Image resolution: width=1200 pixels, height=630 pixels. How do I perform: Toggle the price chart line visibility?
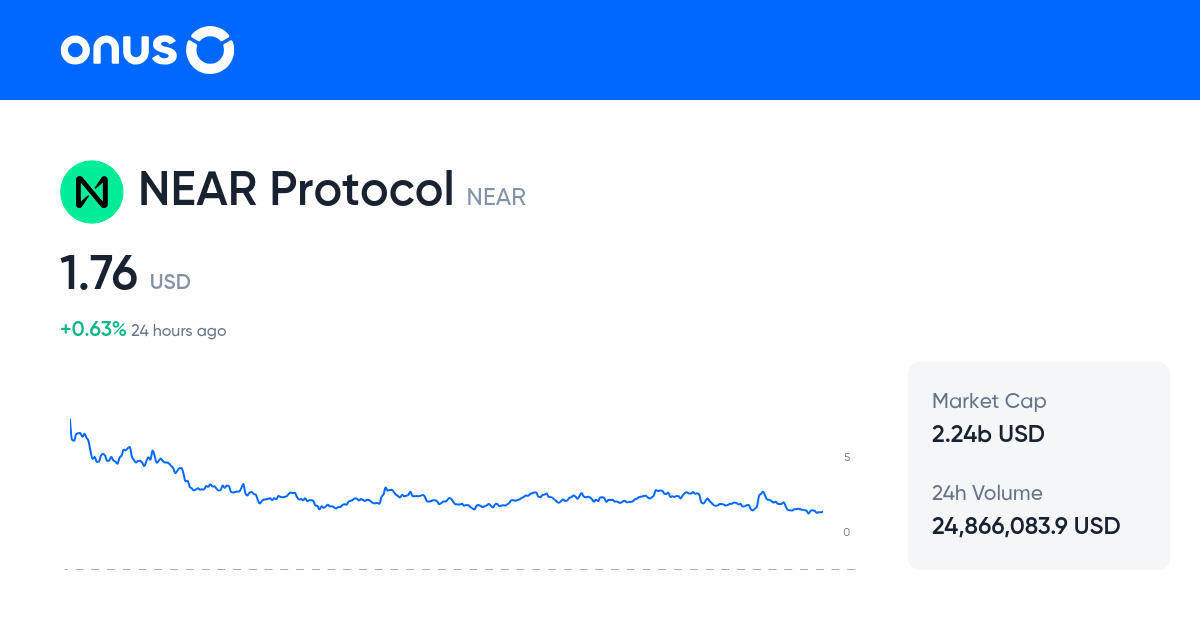[x=450, y=490]
